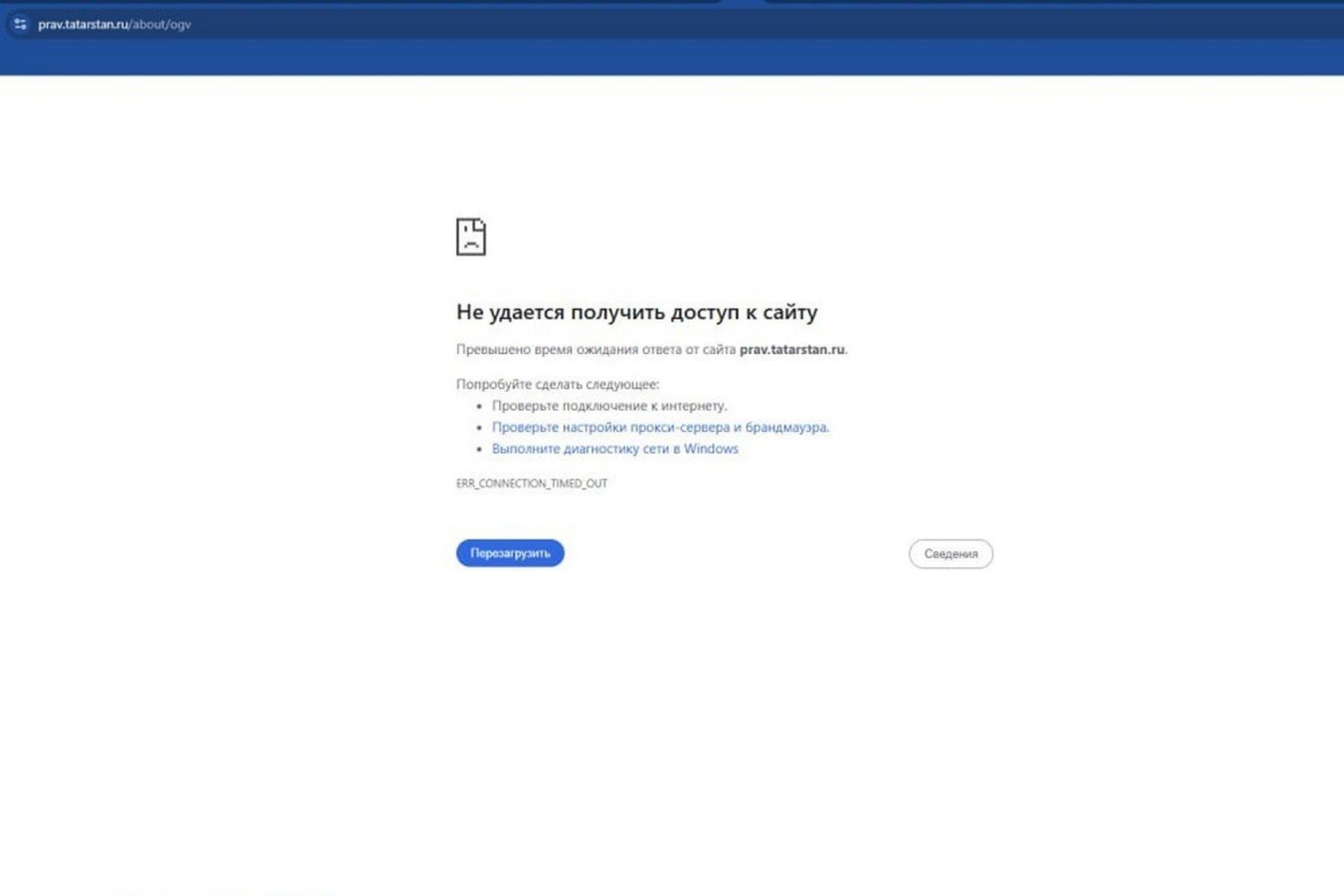This screenshot has width=1344, height=896.
Task: Click the sad page error icon
Action: point(471,237)
